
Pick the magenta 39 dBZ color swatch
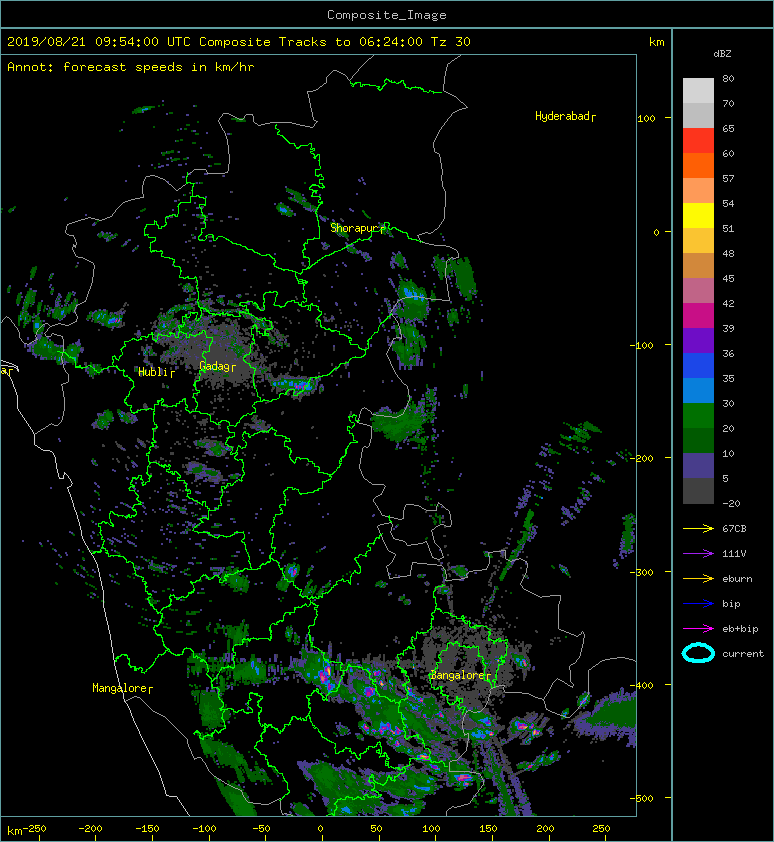[698, 316]
